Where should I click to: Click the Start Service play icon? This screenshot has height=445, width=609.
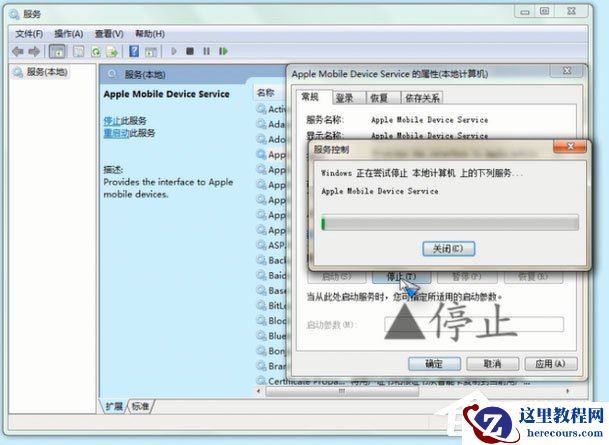(174, 51)
